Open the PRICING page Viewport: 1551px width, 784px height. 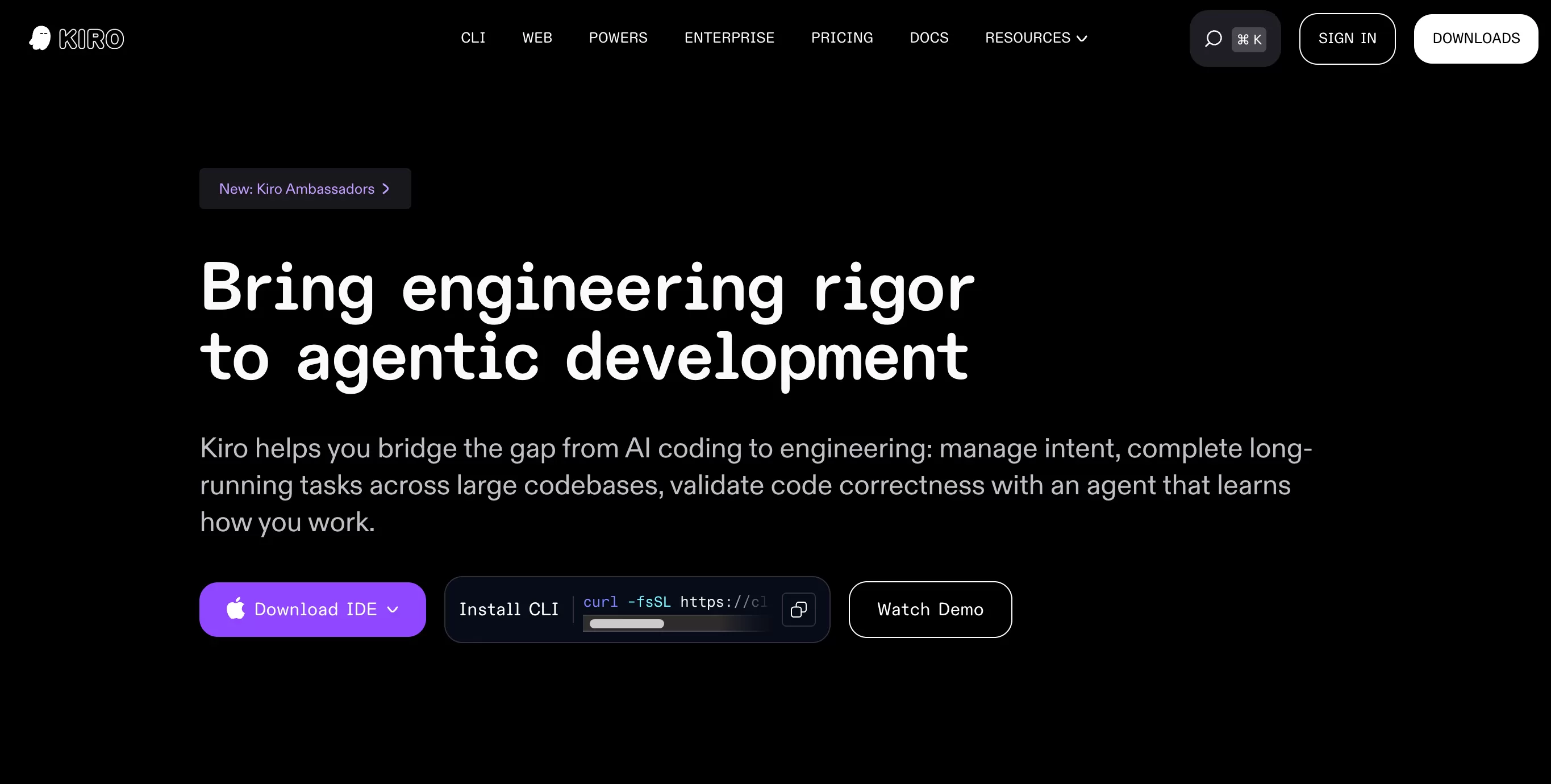842,38
